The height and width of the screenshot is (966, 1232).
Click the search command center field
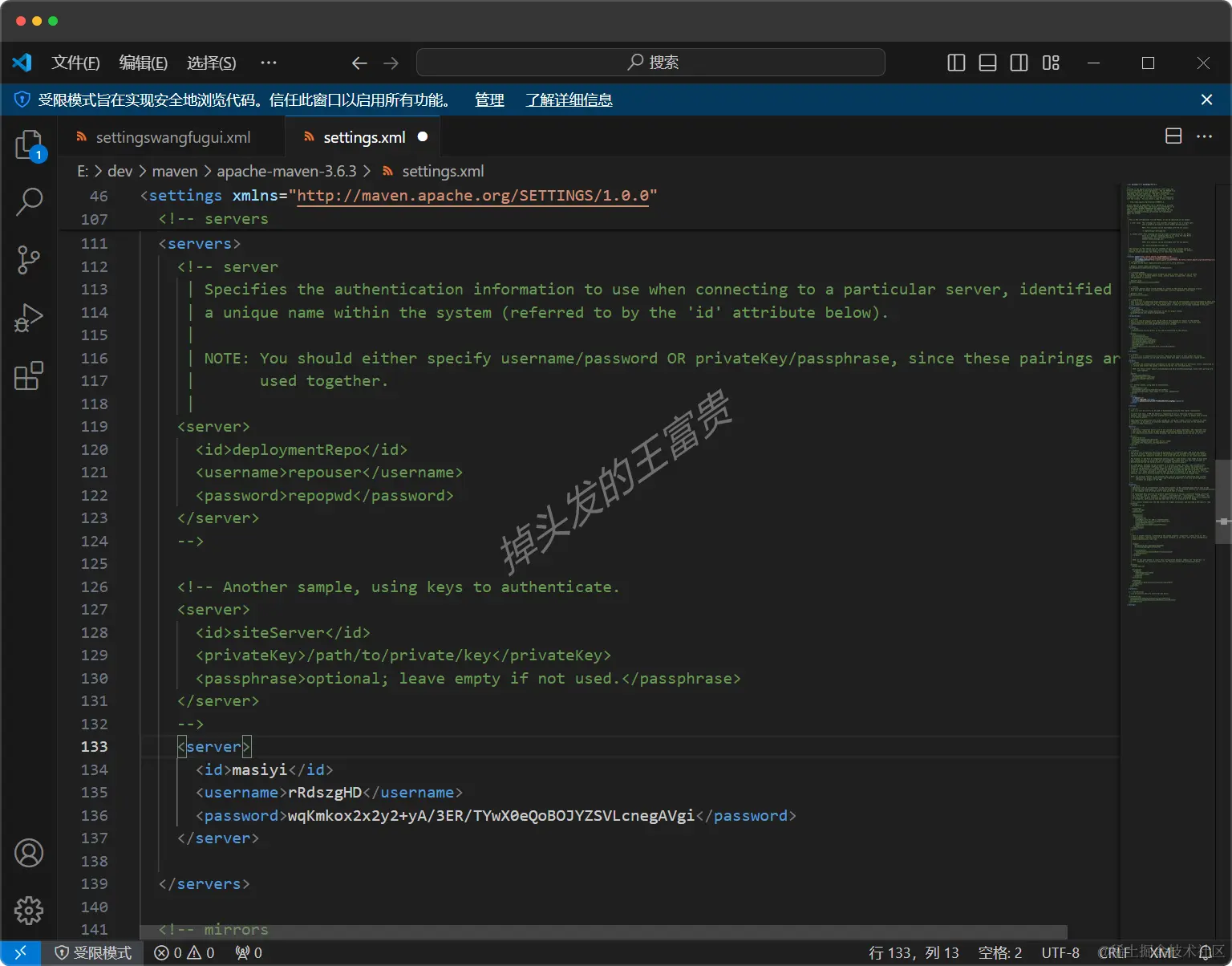coord(650,63)
